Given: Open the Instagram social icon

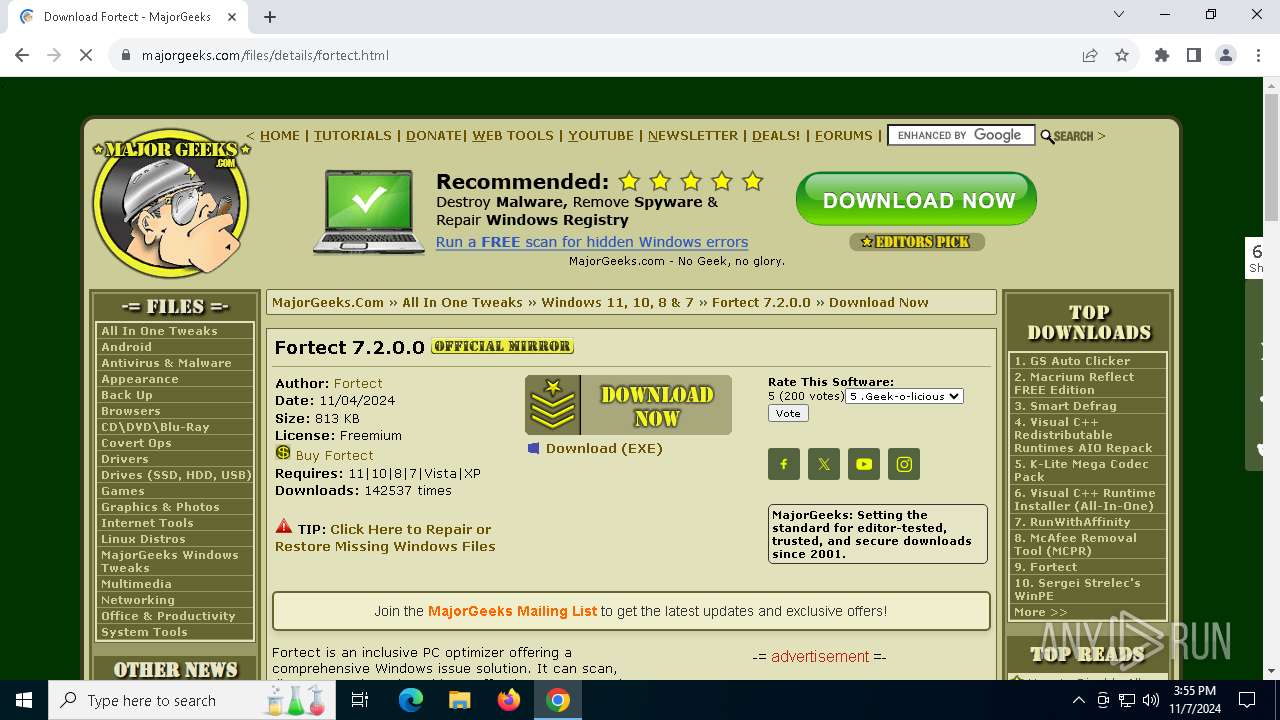Looking at the screenshot, I should pyautogui.click(x=904, y=464).
